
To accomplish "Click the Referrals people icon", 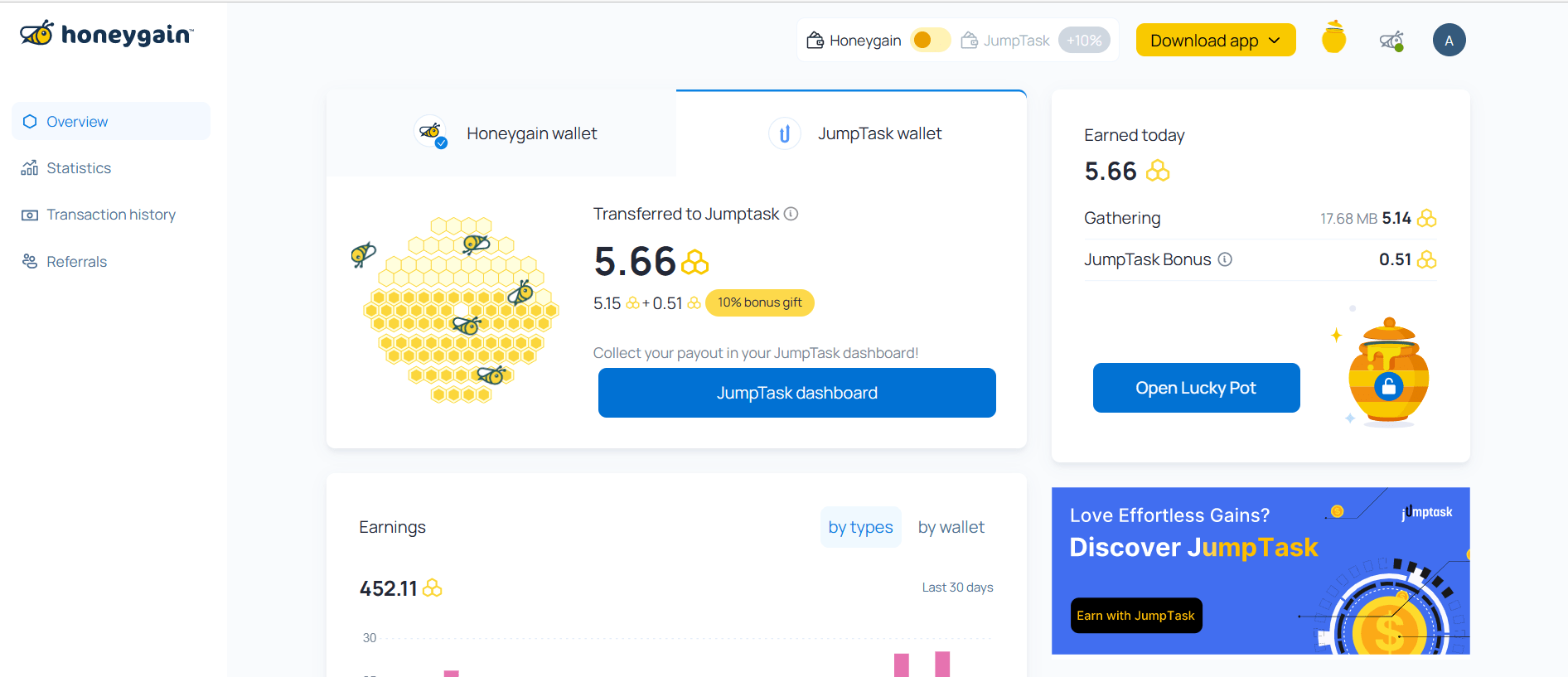I will pyautogui.click(x=30, y=261).
